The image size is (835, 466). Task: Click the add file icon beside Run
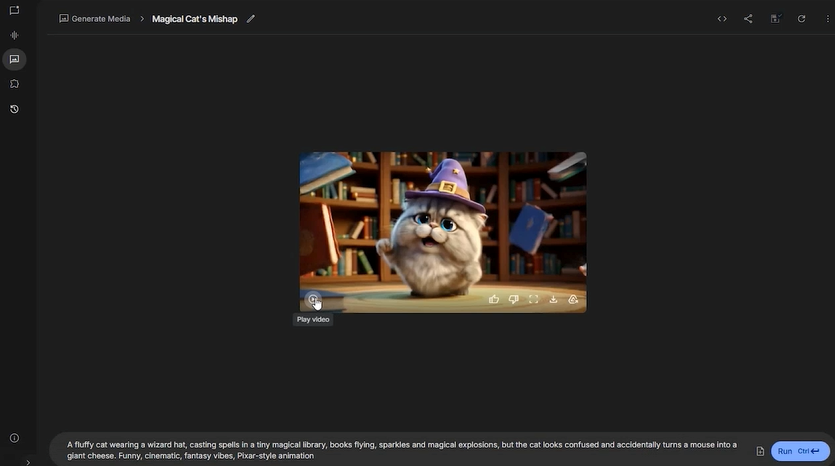coord(760,451)
